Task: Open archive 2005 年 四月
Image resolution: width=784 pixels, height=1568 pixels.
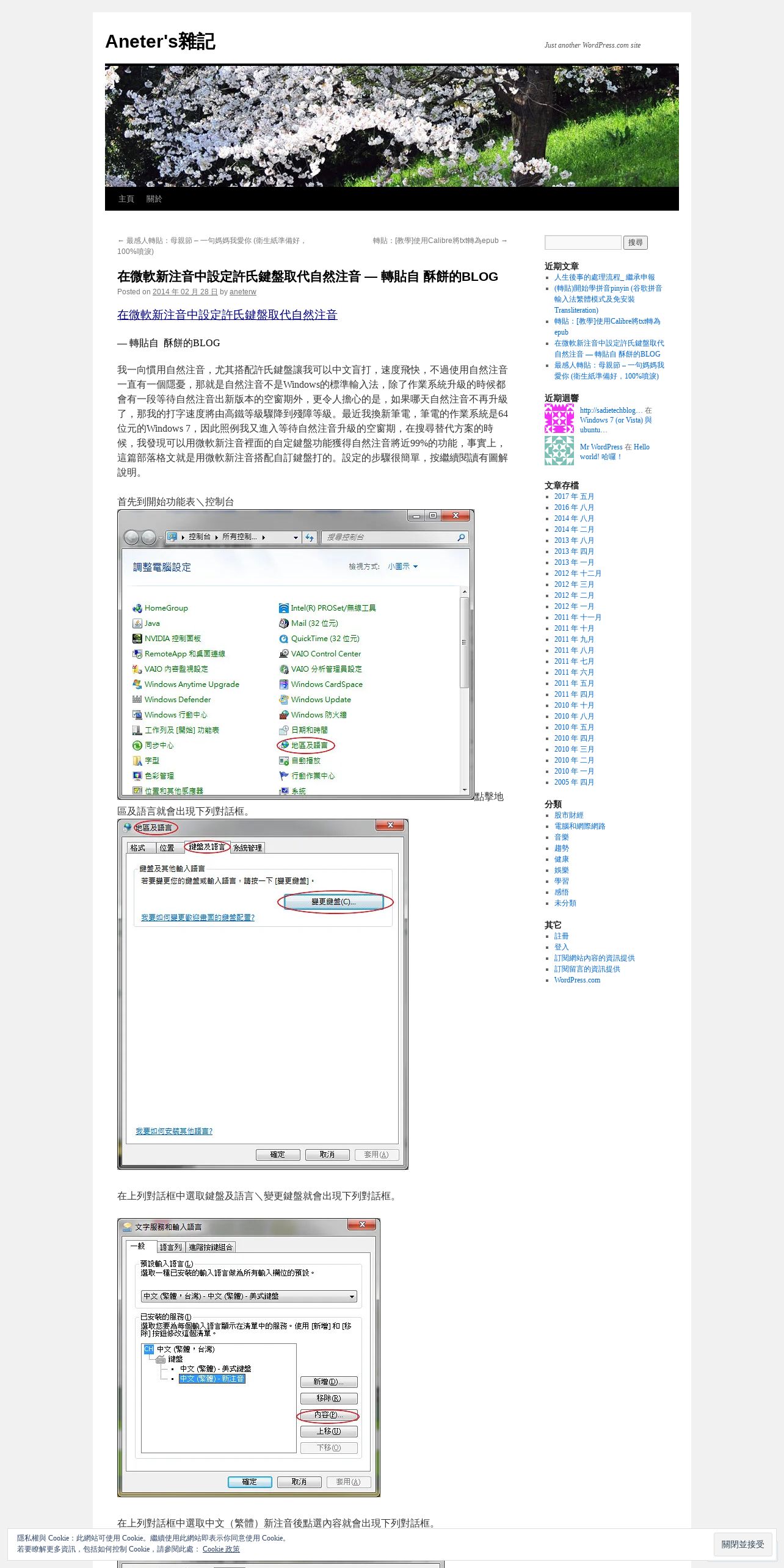Action: (x=574, y=782)
